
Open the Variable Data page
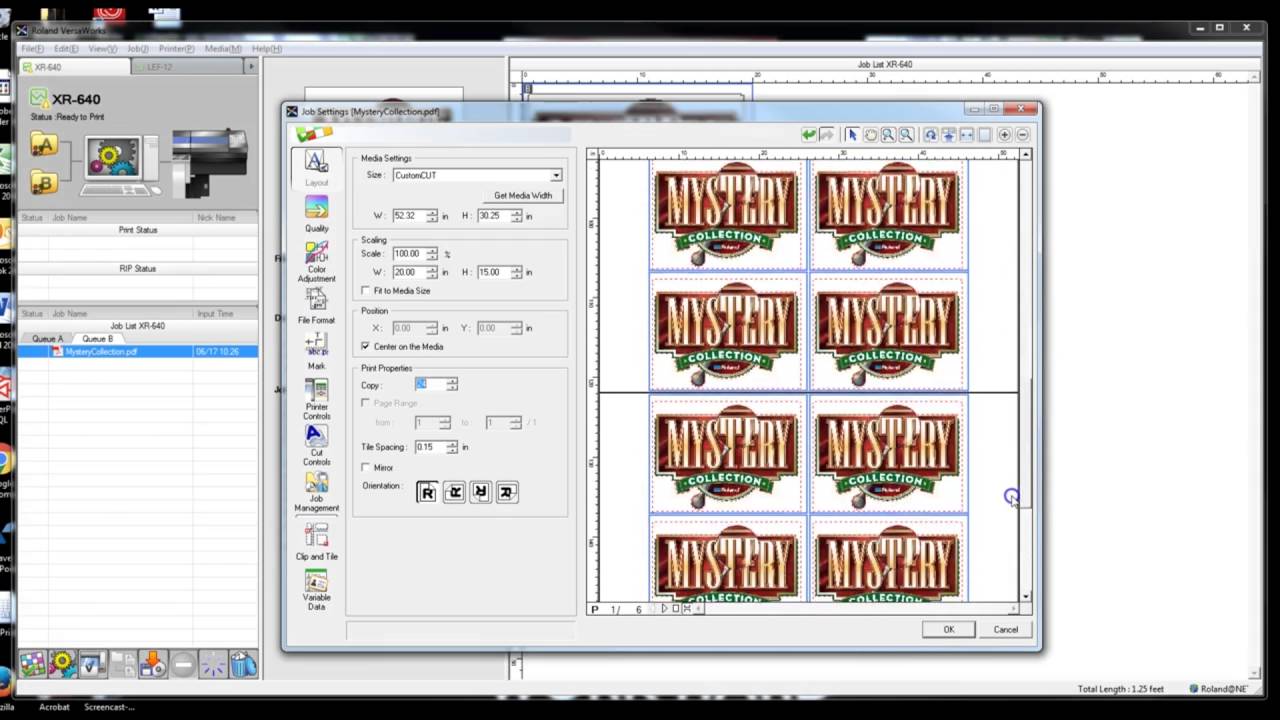coord(316,590)
